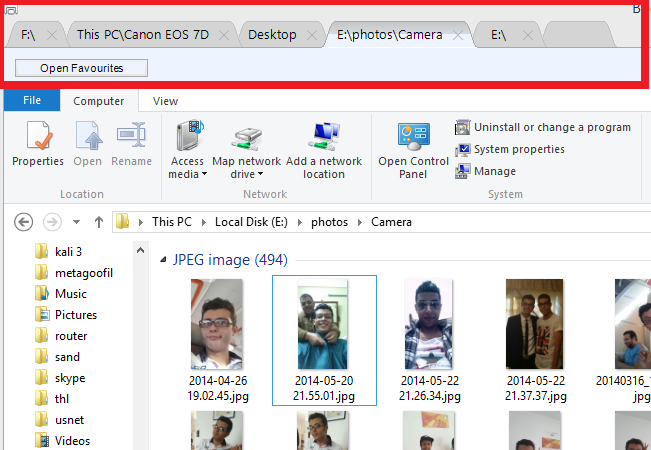Switch to the View ribbon tab
The image size is (651, 450).
tap(165, 101)
